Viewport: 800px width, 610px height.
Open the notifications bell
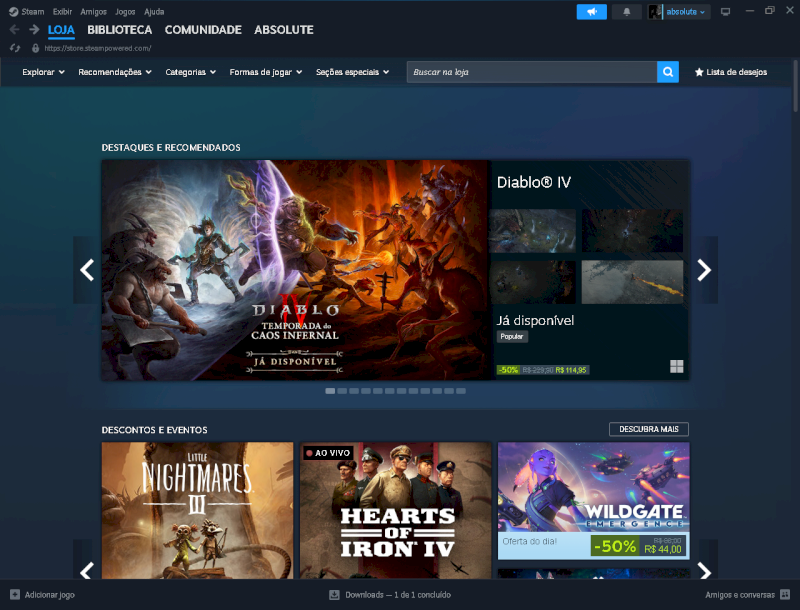627,12
